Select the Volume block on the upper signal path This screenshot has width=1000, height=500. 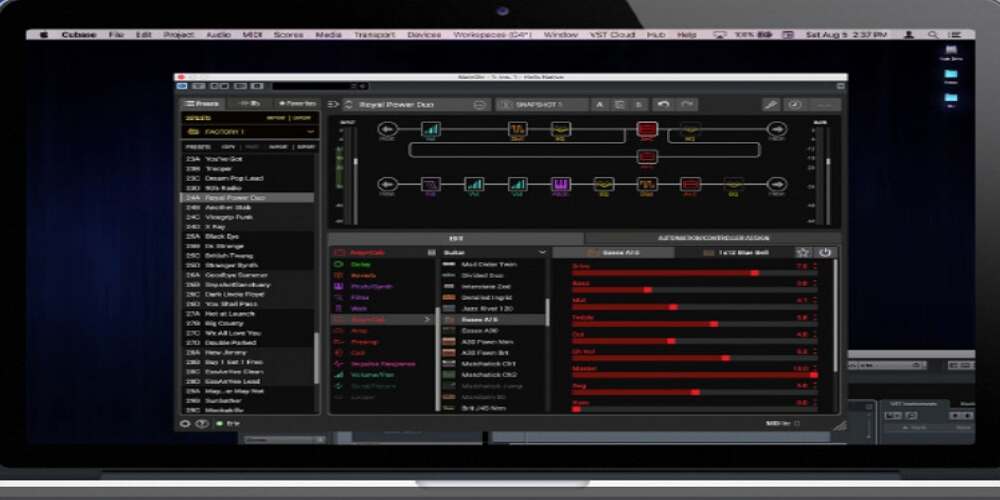coord(430,130)
